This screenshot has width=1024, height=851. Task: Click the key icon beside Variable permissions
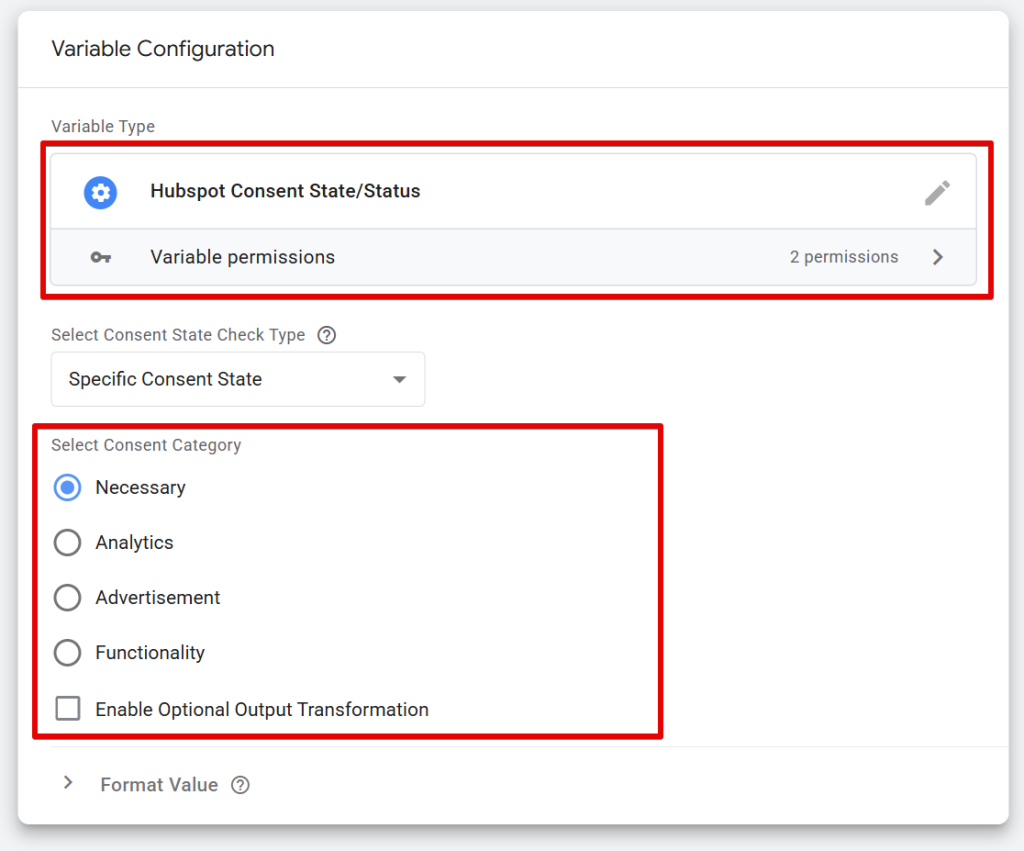[101, 257]
